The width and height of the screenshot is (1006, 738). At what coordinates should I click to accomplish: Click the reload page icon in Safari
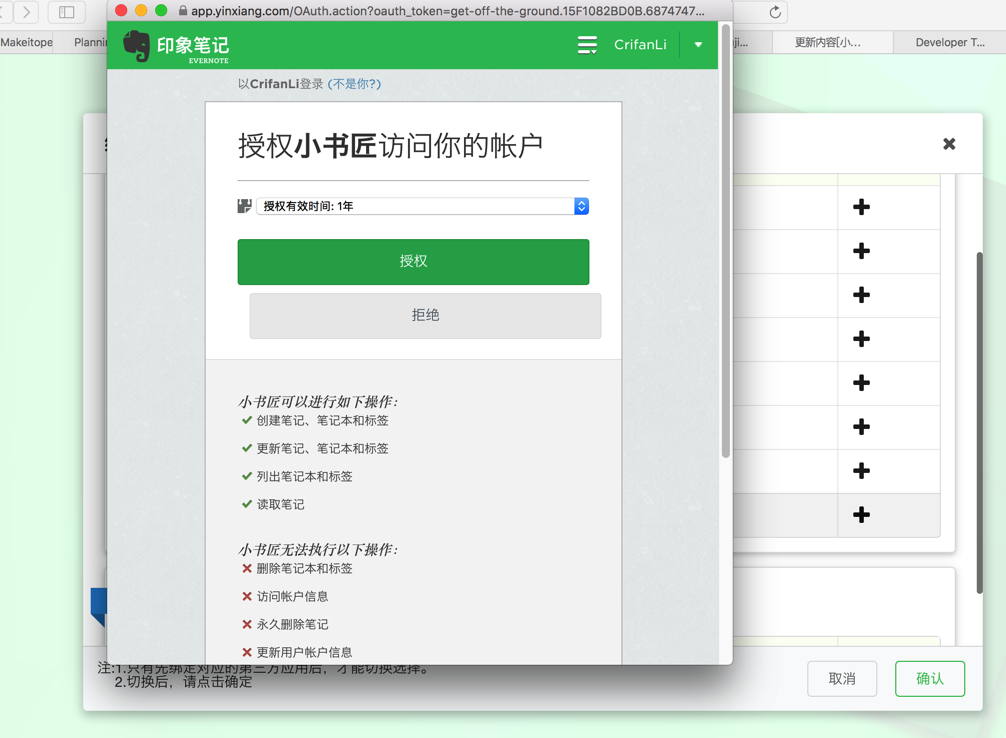(775, 12)
